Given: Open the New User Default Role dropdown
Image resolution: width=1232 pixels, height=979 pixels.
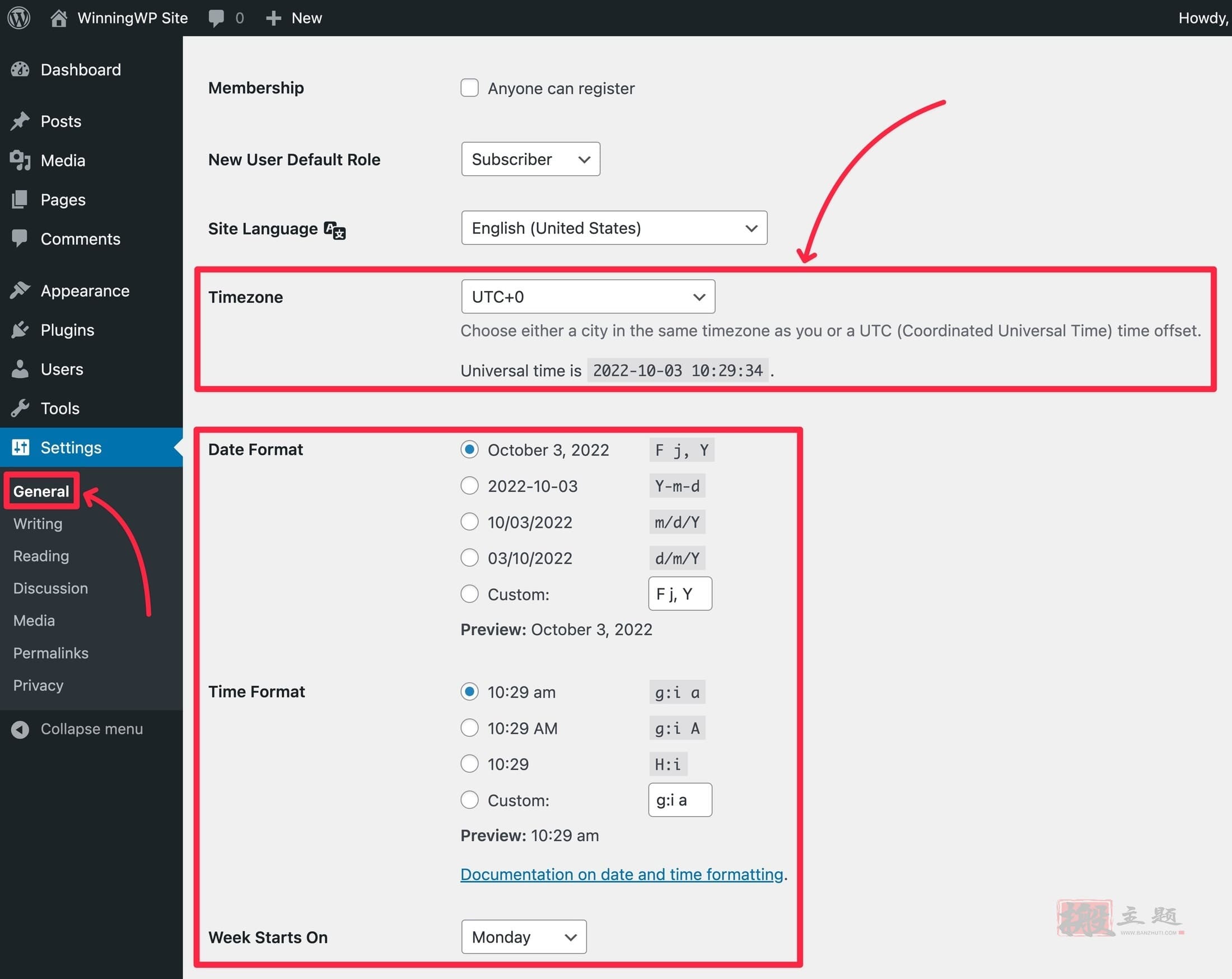Looking at the screenshot, I should click(531, 159).
